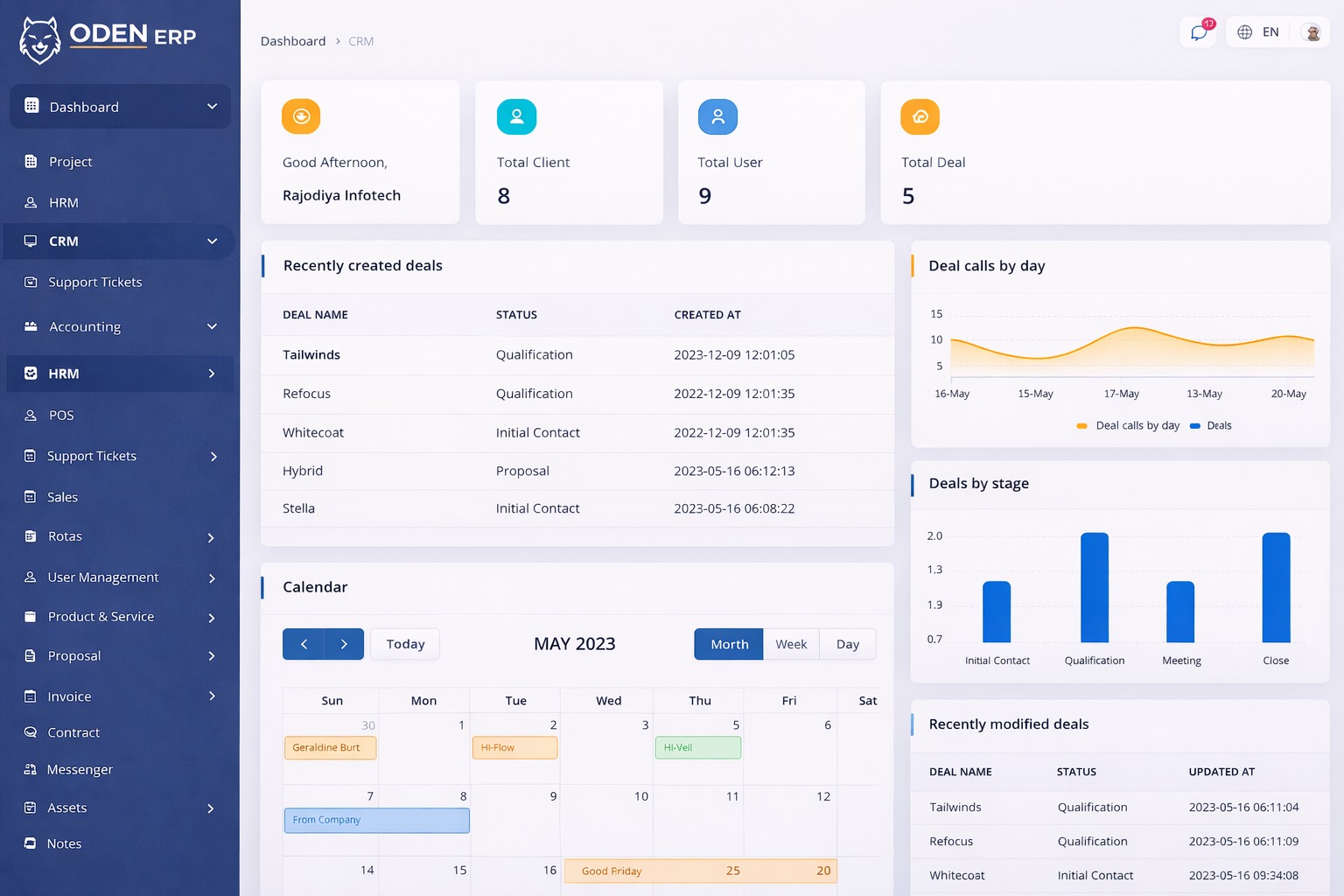Click the Today button
This screenshot has width=1344, height=896.
click(404, 644)
